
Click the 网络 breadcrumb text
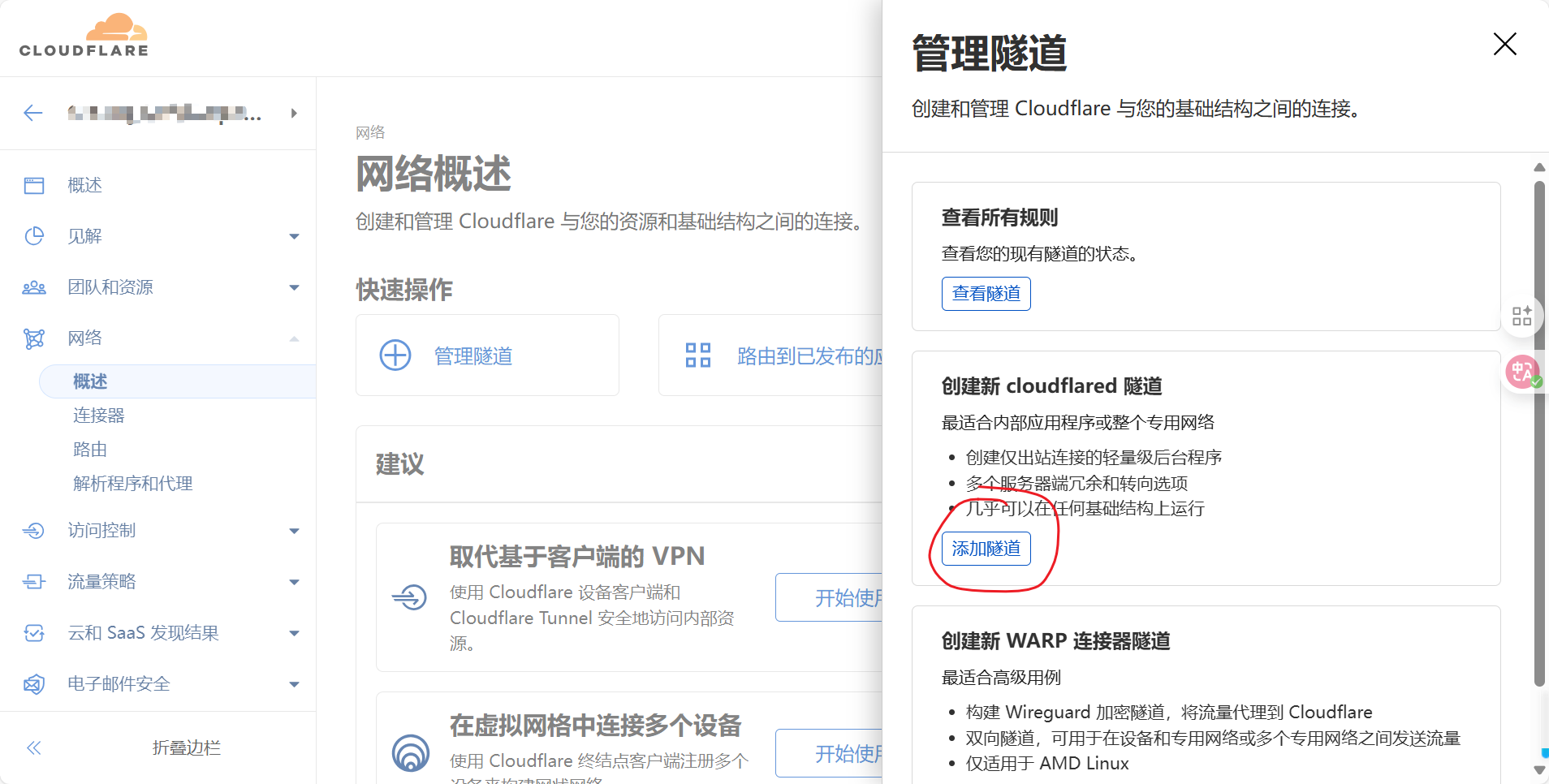[370, 132]
